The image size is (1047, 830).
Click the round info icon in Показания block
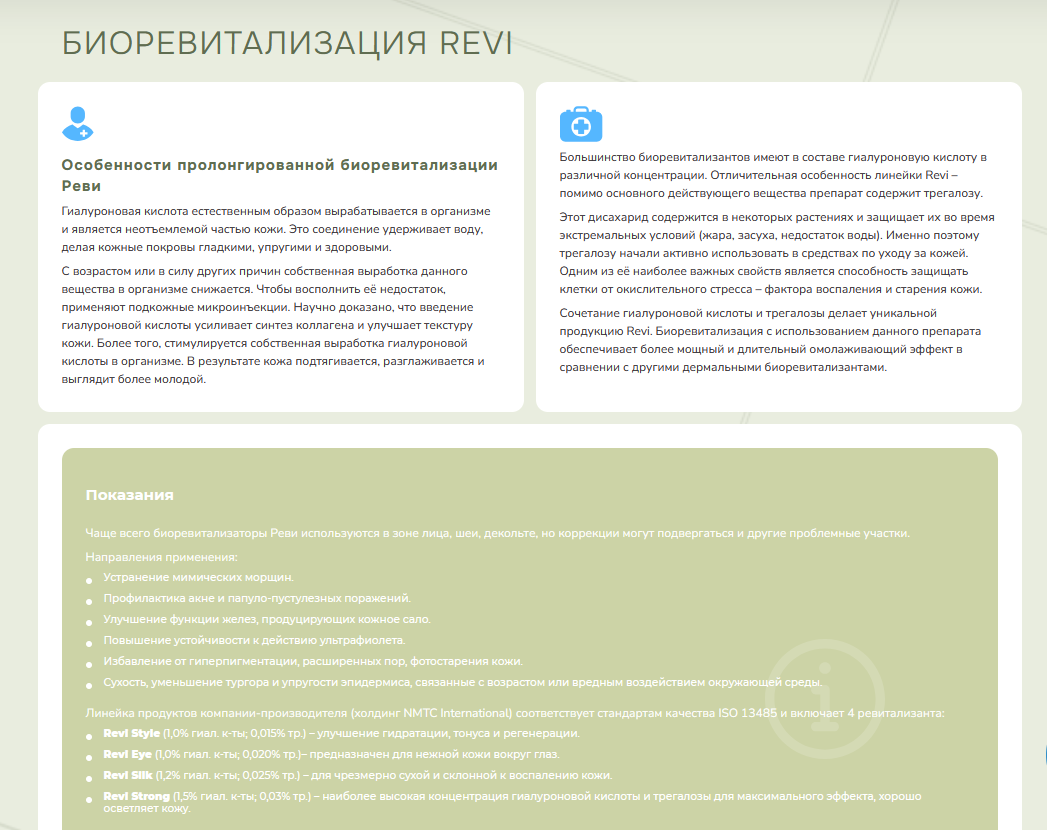pos(825,698)
